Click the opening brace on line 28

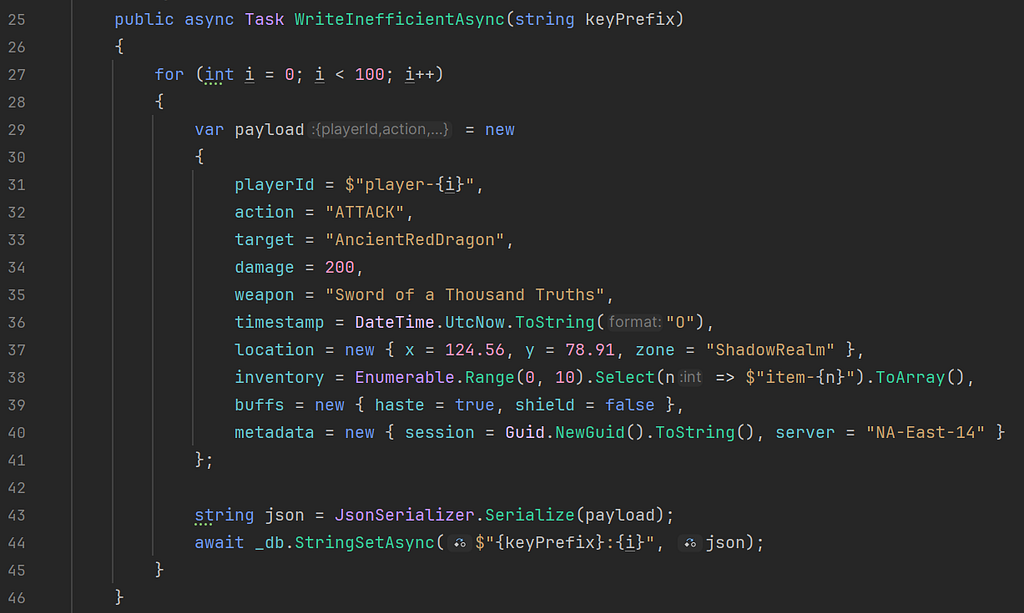(x=159, y=102)
